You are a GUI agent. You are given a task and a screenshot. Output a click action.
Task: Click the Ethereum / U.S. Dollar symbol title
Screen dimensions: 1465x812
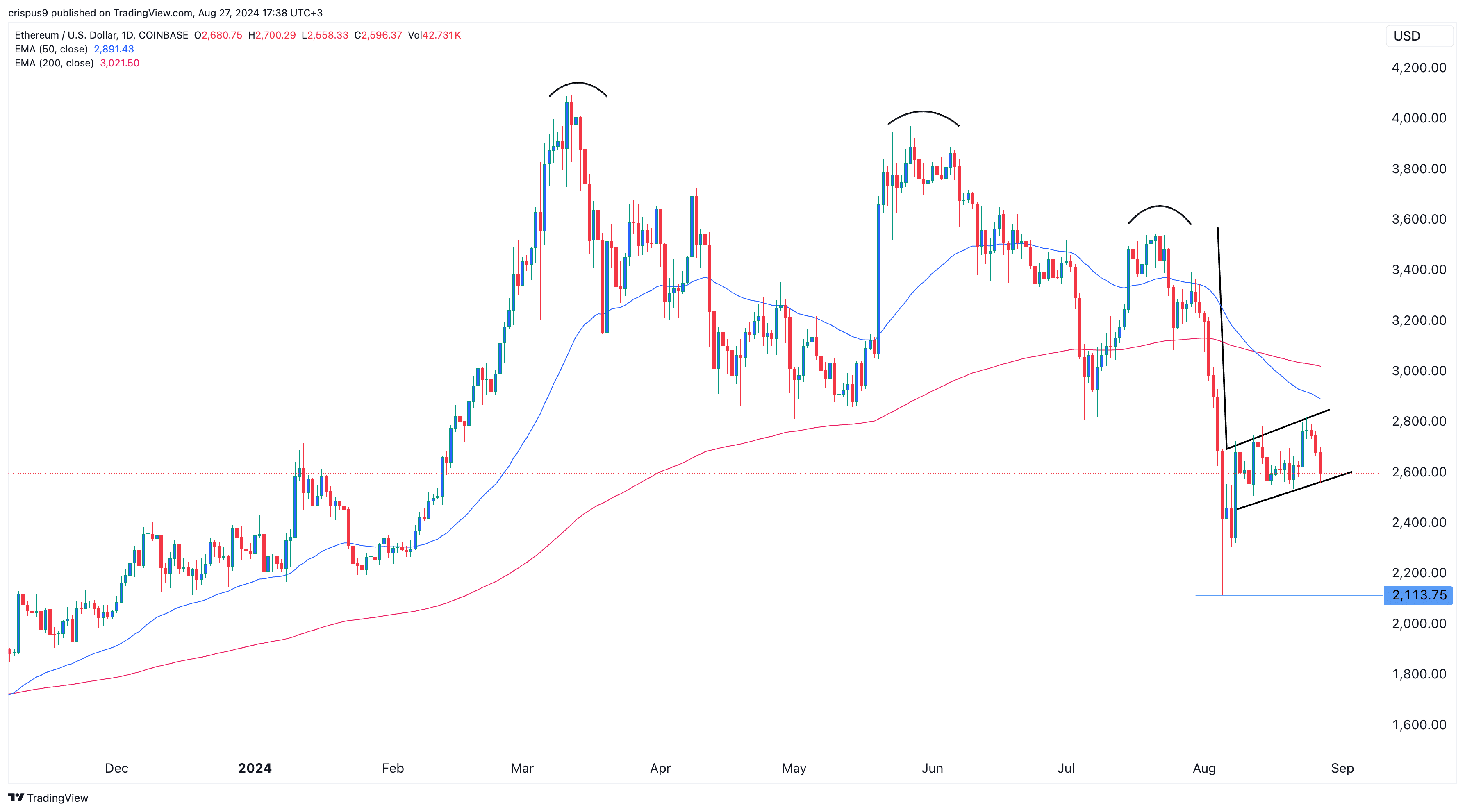coord(101,35)
